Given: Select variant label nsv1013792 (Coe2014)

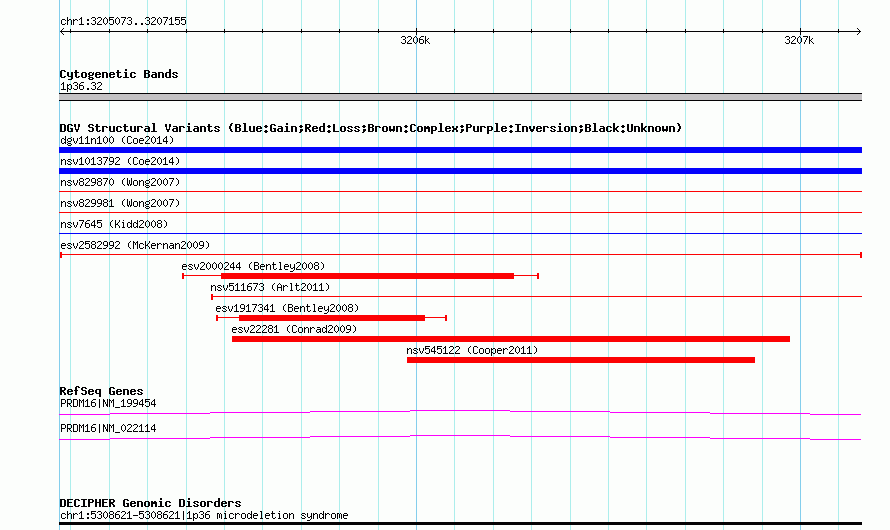Looking at the screenshot, I should coord(120,161).
